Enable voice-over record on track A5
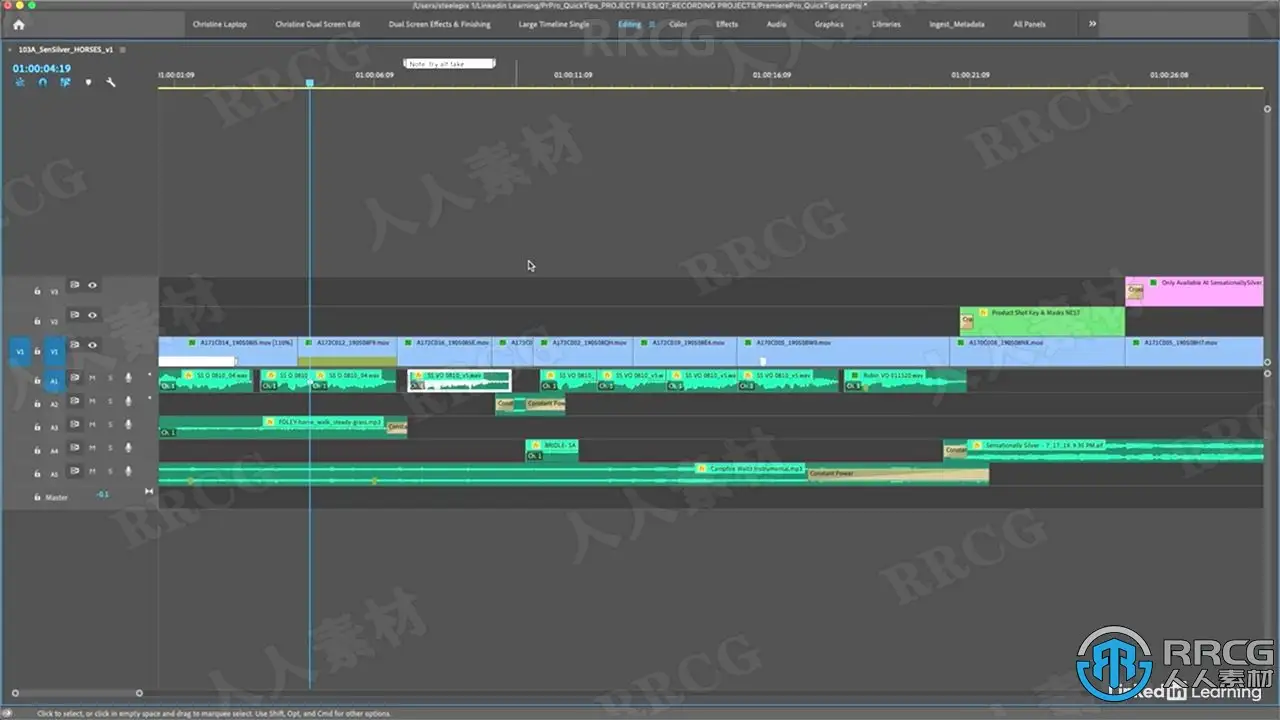Image resolution: width=1280 pixels, height=720 pixels. (x=128, y=471)
